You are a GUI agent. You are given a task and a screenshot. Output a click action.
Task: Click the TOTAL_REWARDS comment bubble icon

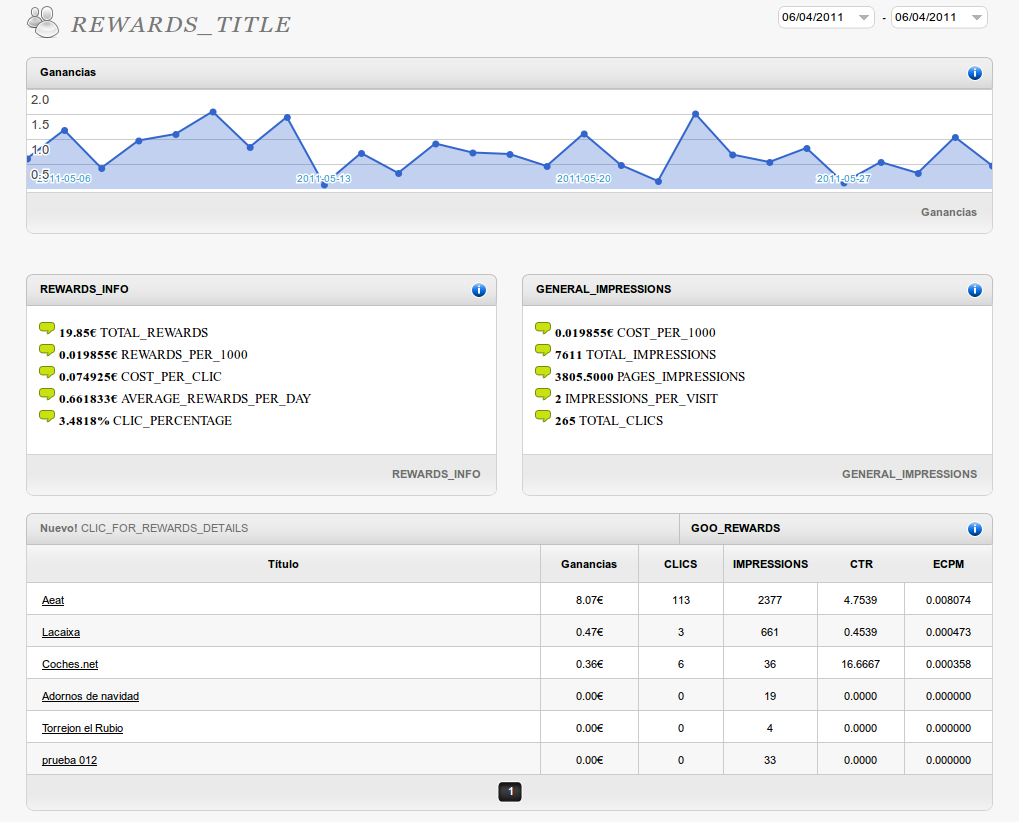(x=47, y=329)
